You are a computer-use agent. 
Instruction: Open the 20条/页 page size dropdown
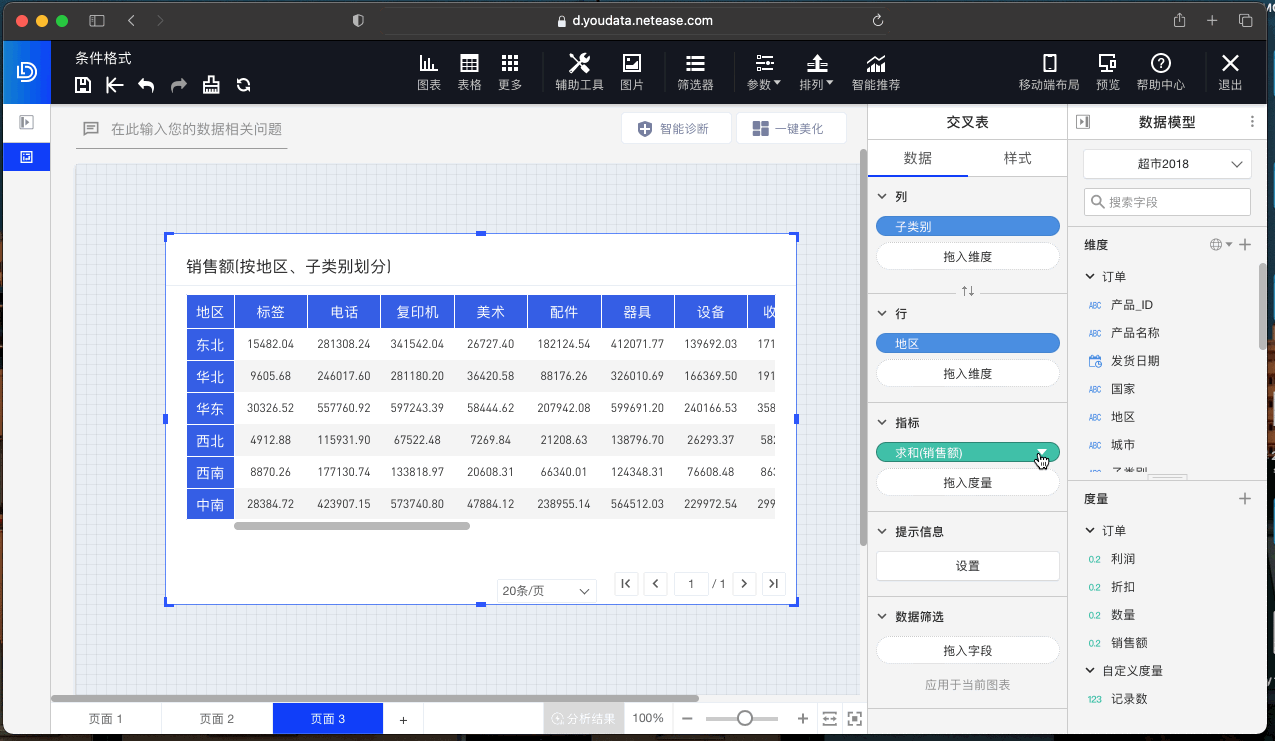[x=546, y=591]
